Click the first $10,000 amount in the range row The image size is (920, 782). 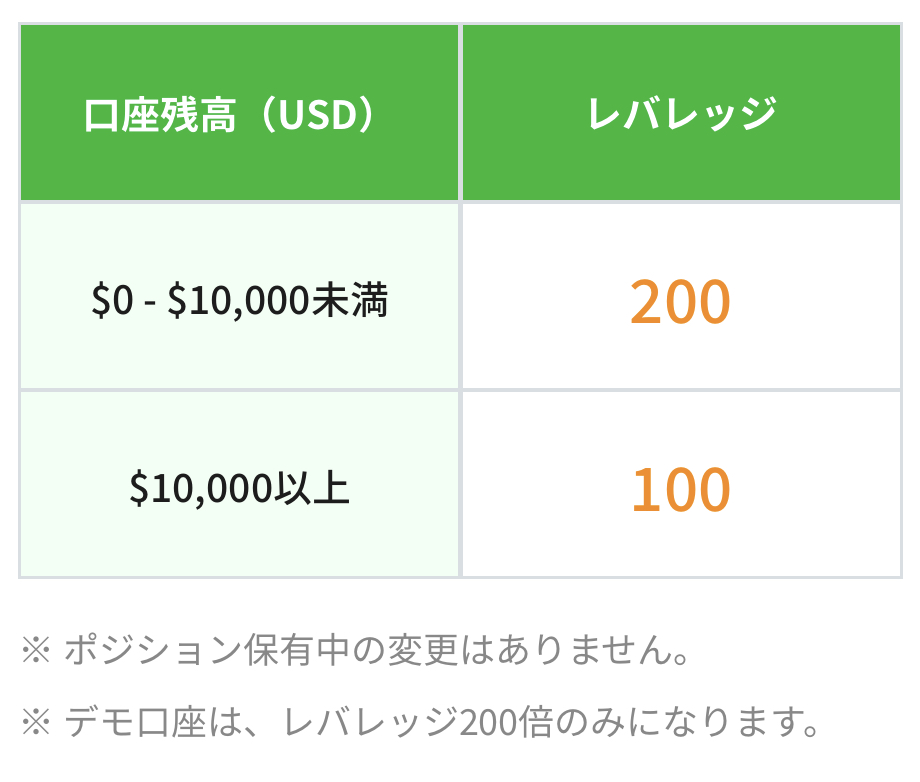click(x=239, y=301)
